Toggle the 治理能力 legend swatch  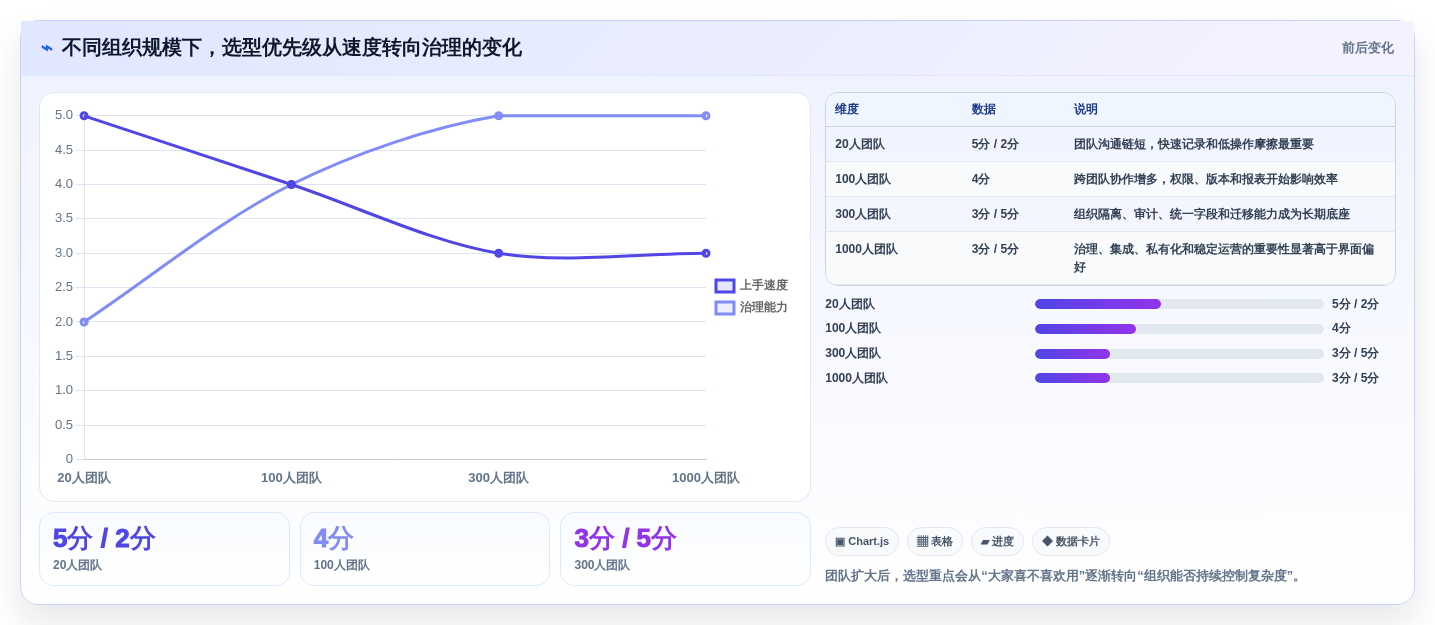(x=725, y=308)
